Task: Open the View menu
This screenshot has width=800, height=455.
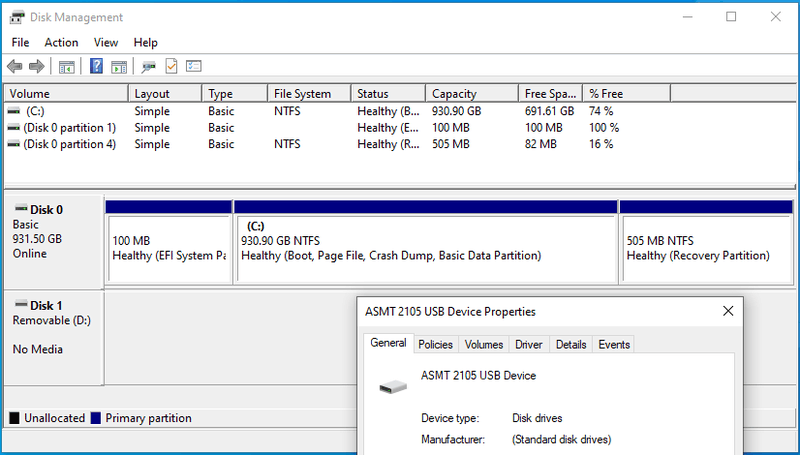Action: 106,42
